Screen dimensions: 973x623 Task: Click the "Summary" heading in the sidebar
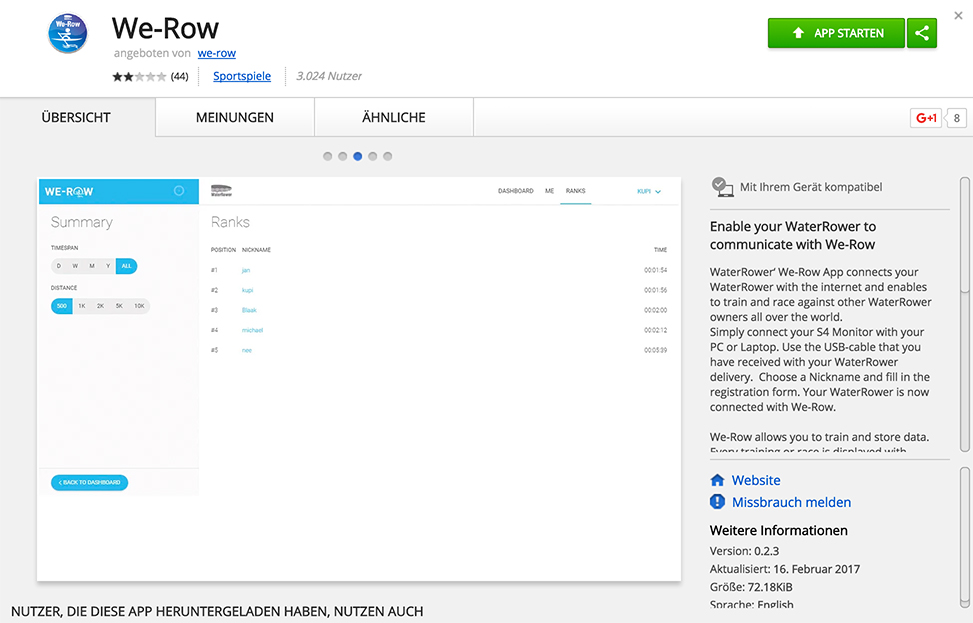click(x=82, y=222)
